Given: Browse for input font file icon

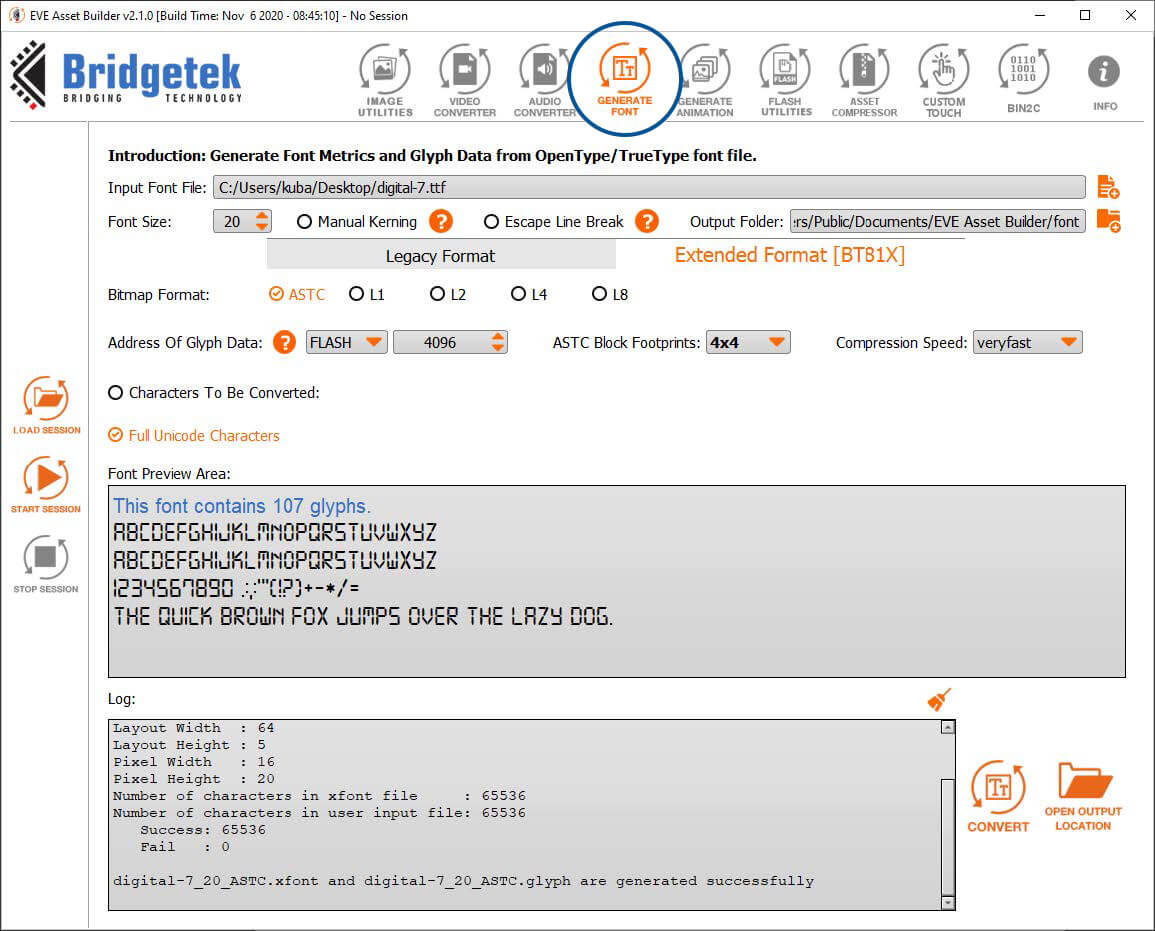Looking at the screenshot, I should coord(1108,187).
